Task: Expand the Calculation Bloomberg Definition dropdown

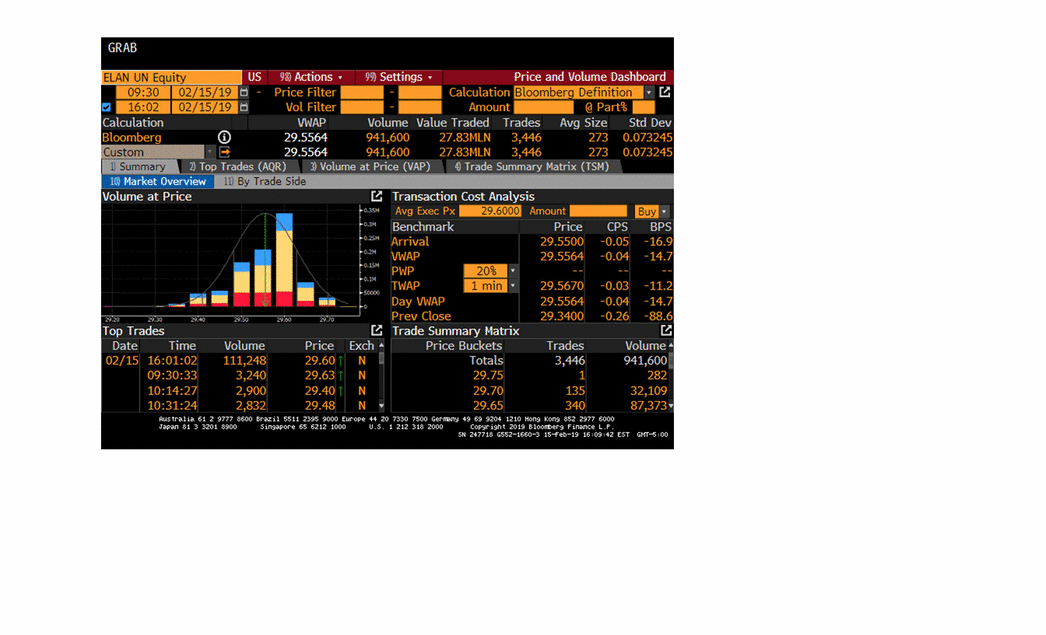Action: [x=648, y=92]
